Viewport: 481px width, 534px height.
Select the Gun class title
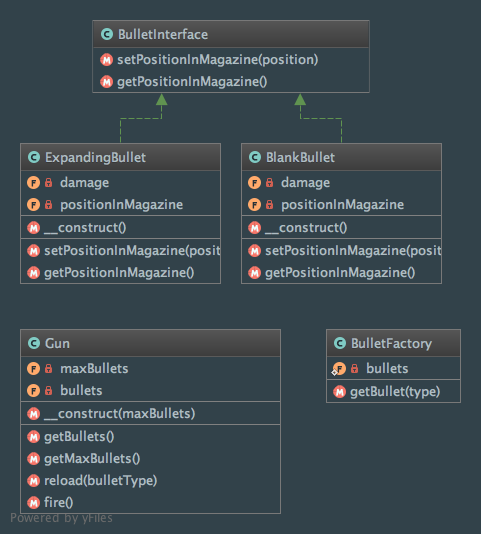(x=57, y=343)
